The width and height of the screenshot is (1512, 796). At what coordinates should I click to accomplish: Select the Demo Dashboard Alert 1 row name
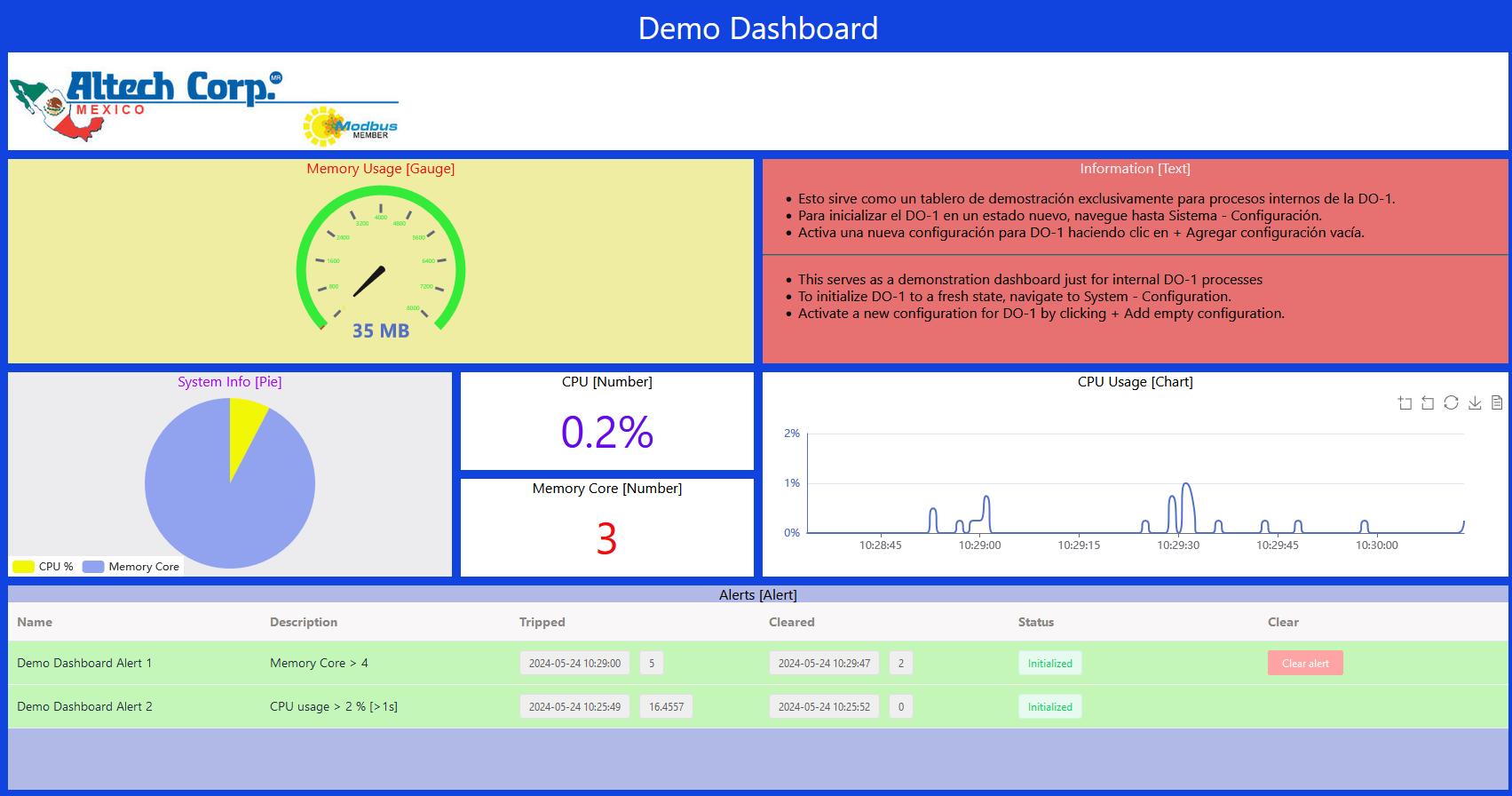[x=84, y=663]
